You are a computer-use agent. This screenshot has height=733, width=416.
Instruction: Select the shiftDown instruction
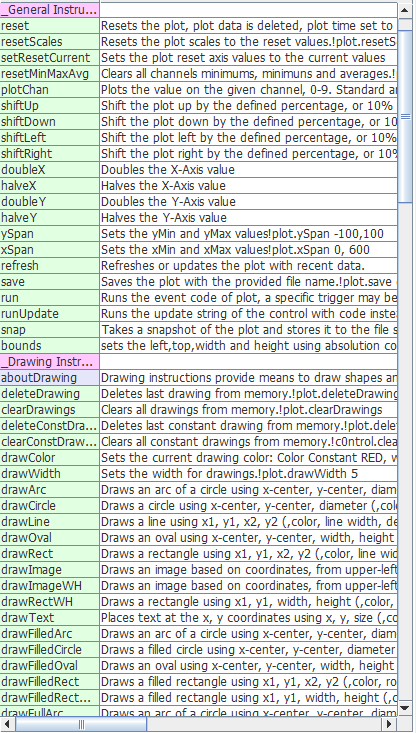(199, 122)
